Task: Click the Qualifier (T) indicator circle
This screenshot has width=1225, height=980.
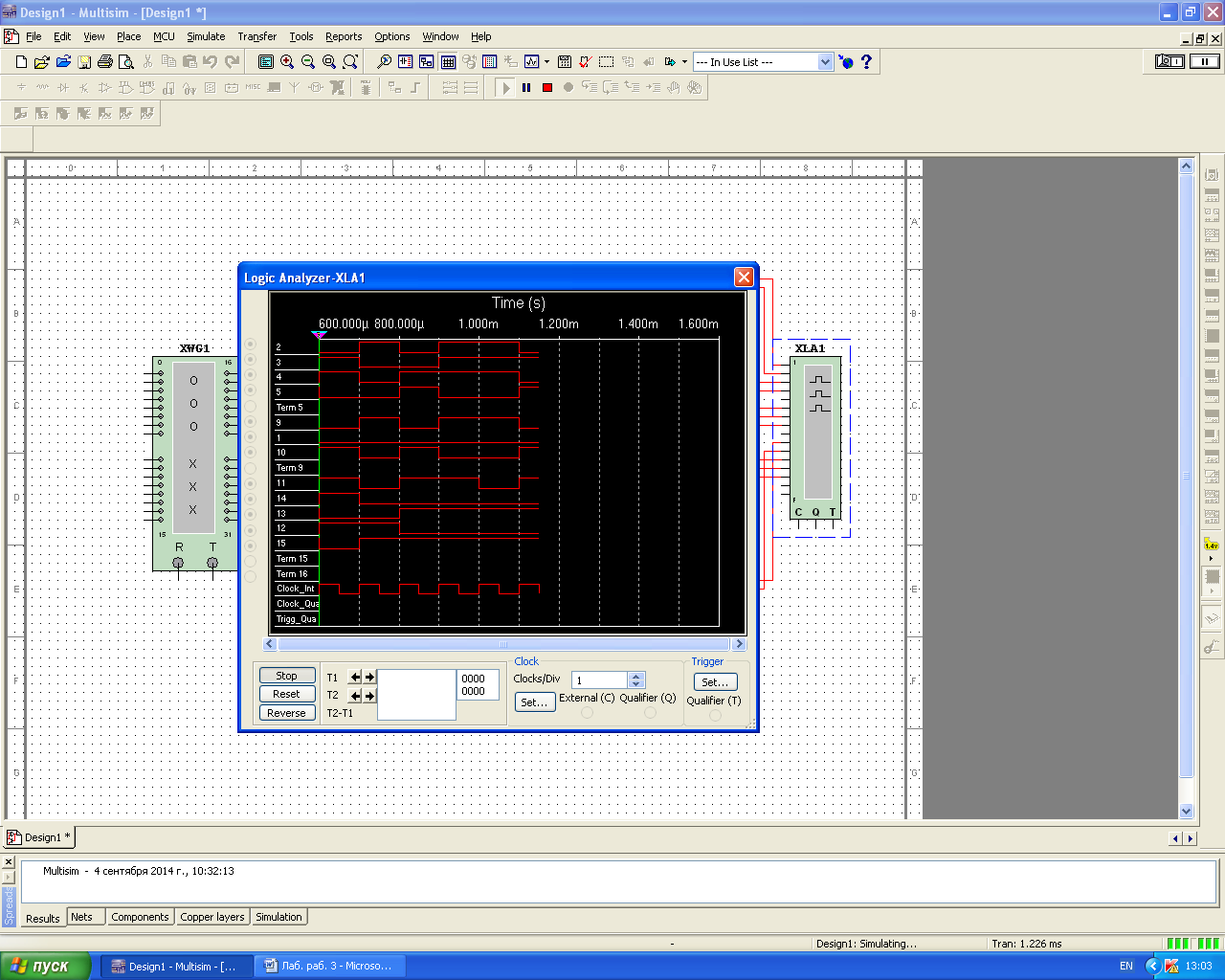Action: (x=715, y=715)
